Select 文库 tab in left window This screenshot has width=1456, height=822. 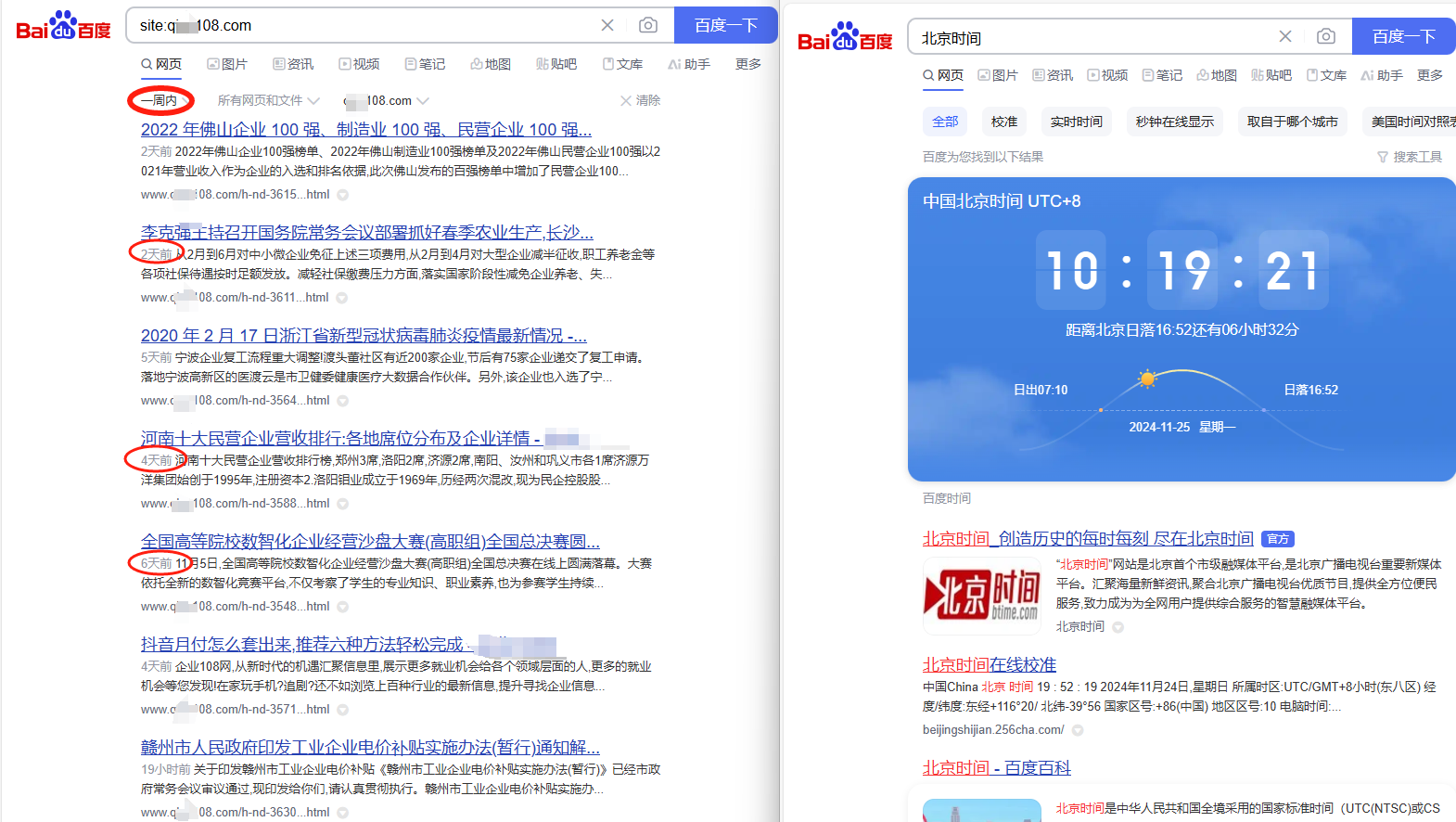click(622, 64)
